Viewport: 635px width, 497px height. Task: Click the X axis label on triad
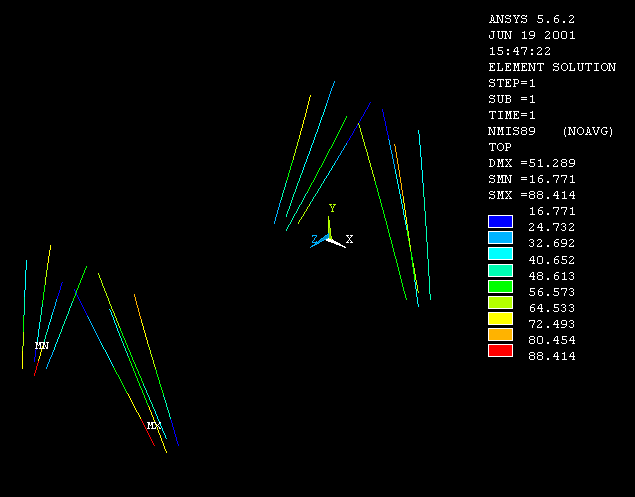[349, 240]
